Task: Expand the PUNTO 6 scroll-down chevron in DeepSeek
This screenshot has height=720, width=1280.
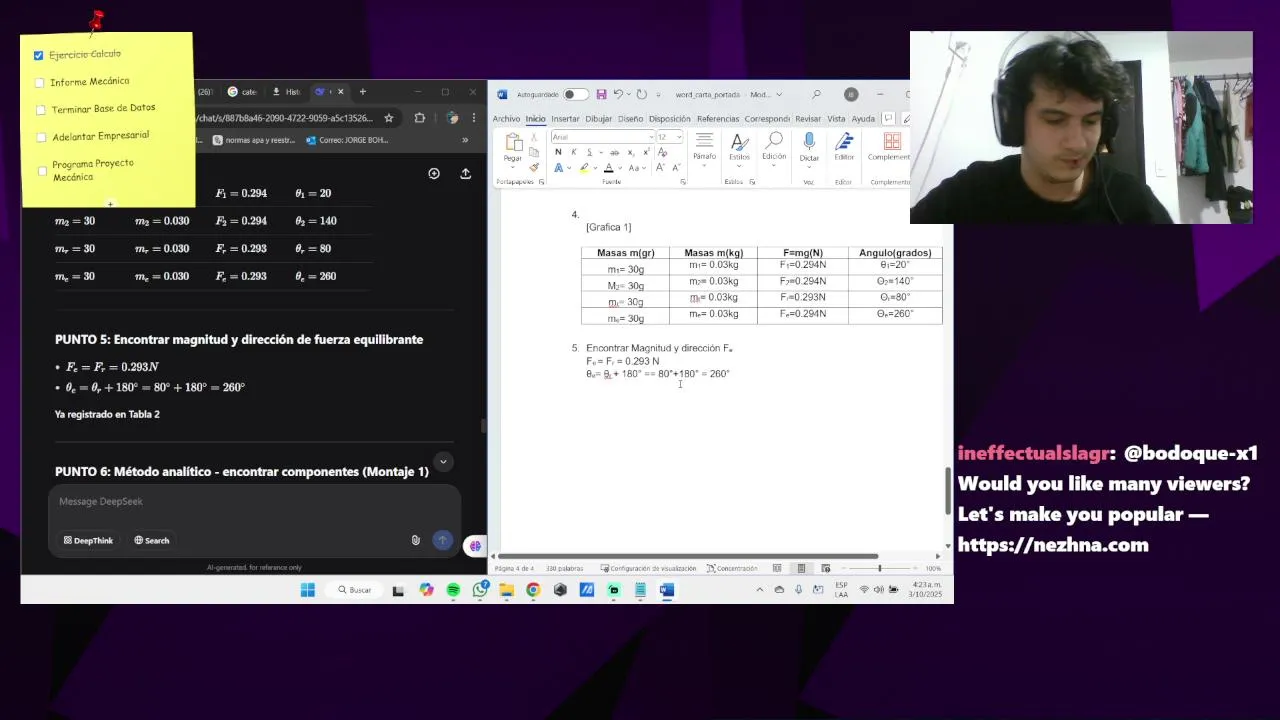Action: click(x=443, y=461)
